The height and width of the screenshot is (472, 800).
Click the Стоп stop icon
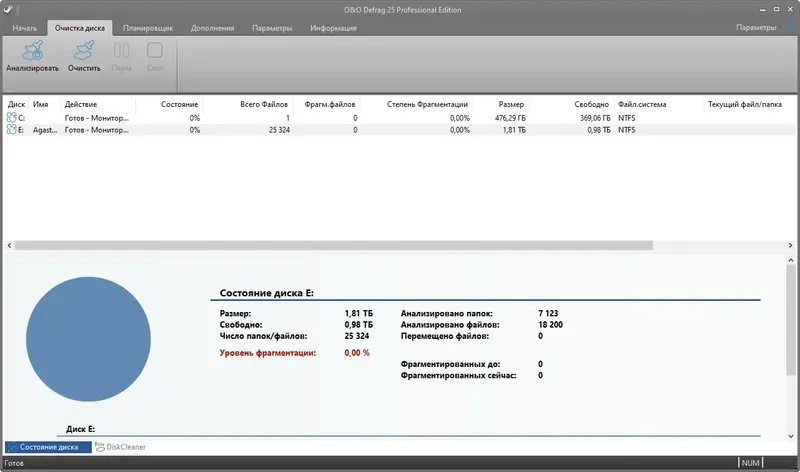(155, 51)
